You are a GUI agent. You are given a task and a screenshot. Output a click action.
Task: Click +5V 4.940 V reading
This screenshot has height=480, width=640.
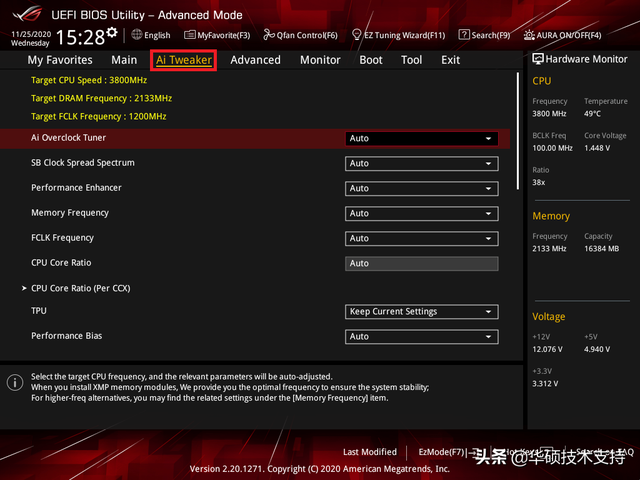pos(597,349)
